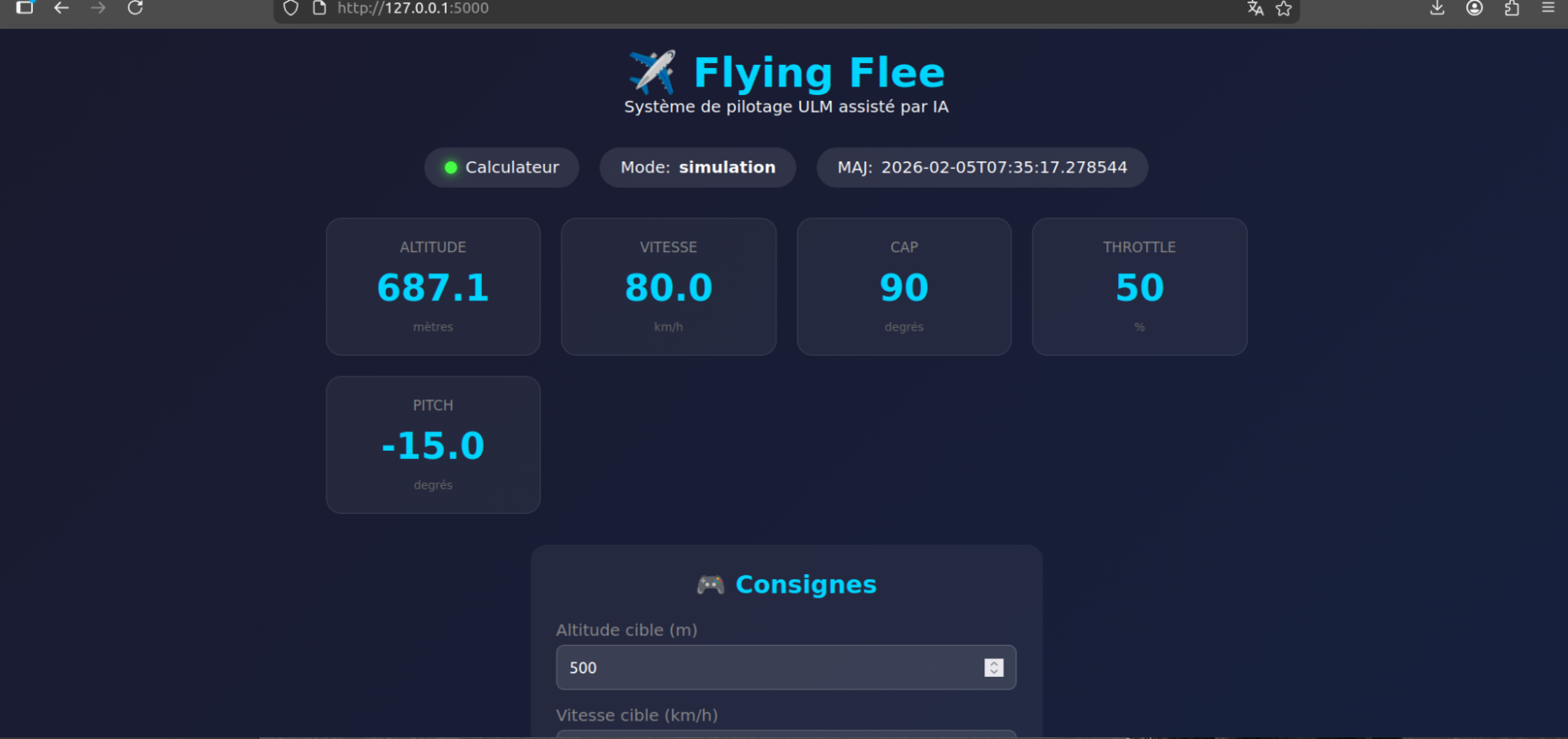Click the Mode simulation badge
The width and height of the screenshot is (1568, 739).
697,167
